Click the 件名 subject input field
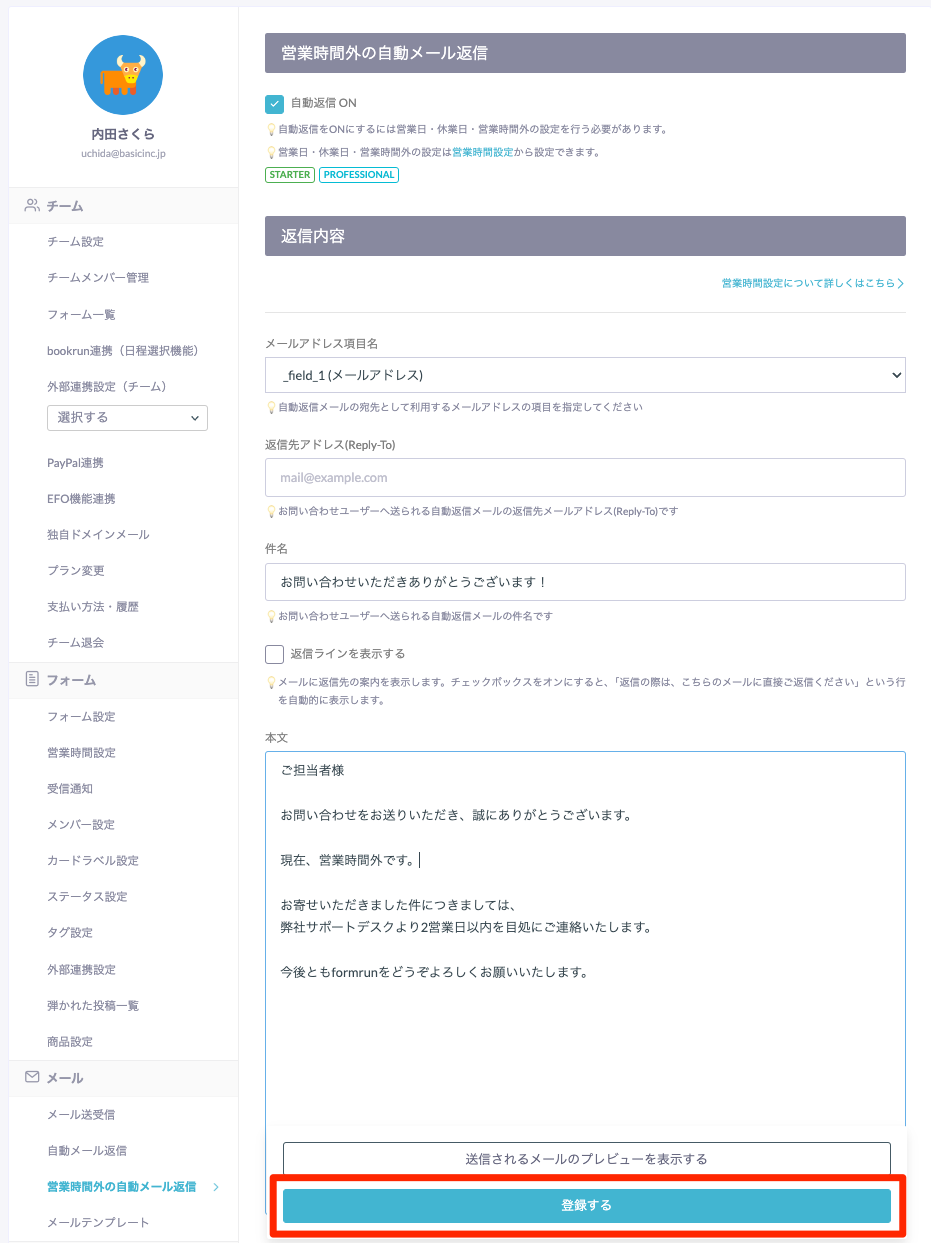The height and width of the screenshot is (1243, 931). click(585, 582)
